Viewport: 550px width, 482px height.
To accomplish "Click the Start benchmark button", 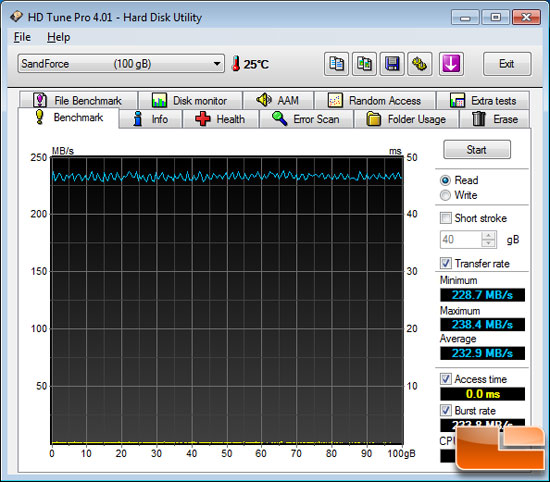I will 477,150.
